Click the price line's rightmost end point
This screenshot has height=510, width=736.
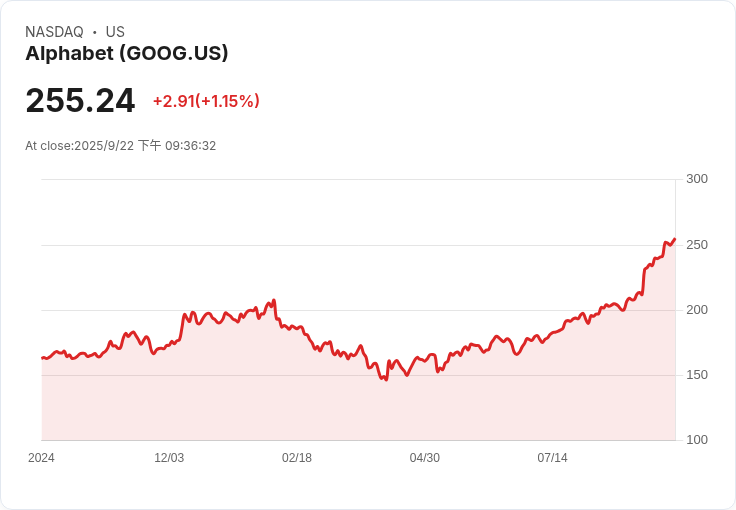(675, 239)
